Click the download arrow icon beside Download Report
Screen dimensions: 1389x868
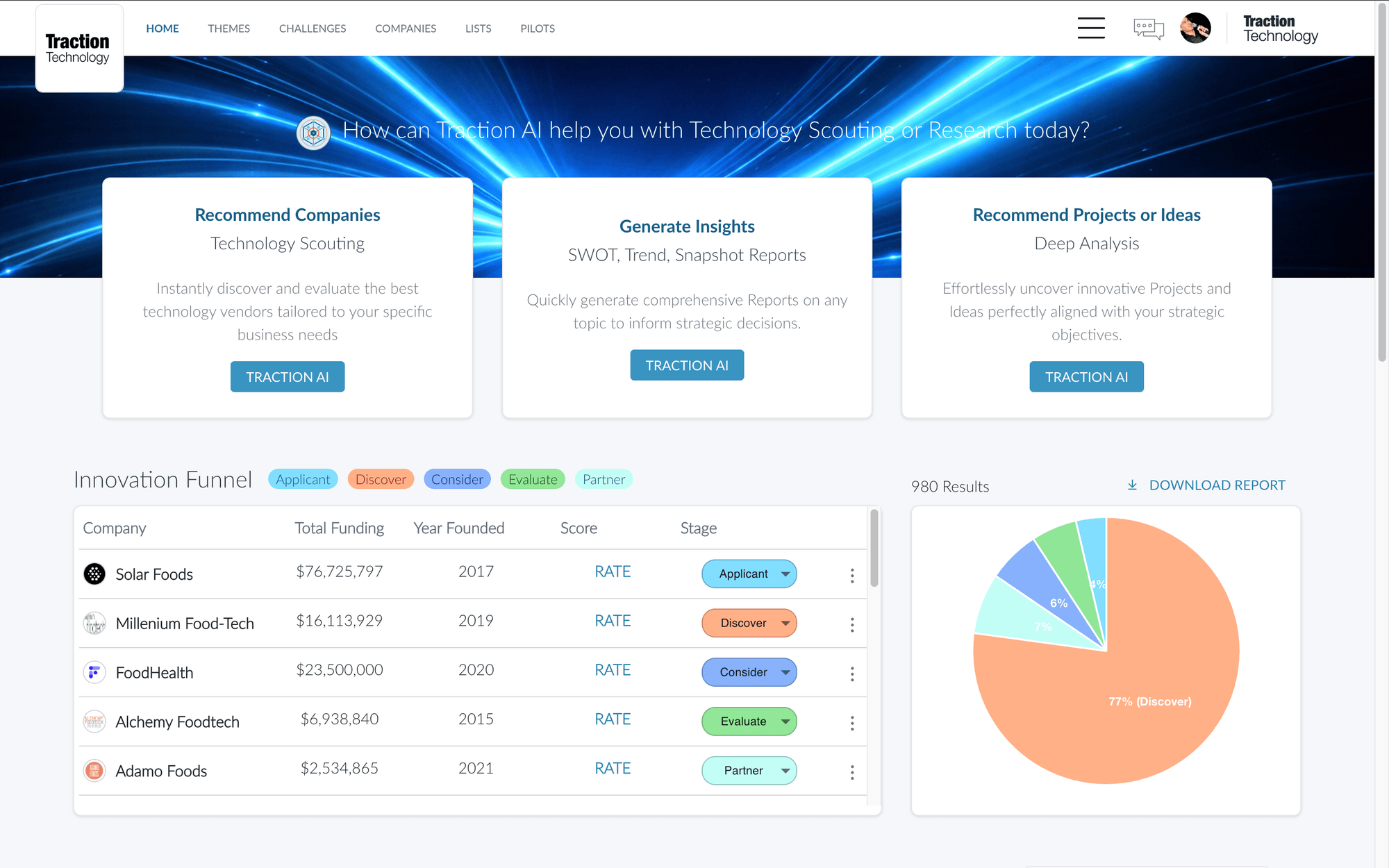pos(1132,485)
